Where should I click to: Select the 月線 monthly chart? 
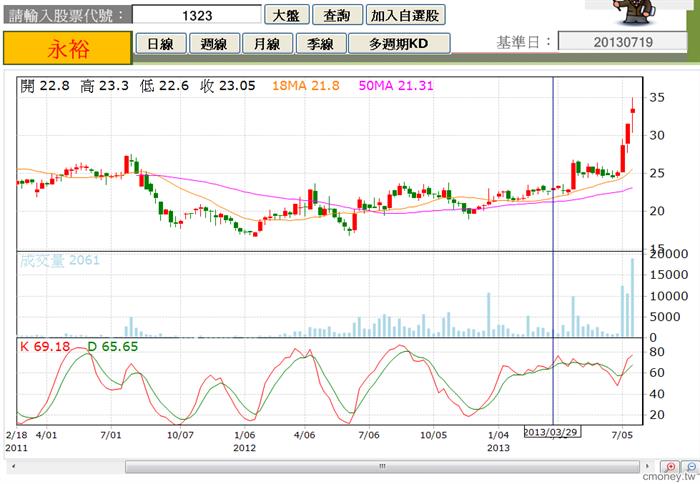pos(267,44)
